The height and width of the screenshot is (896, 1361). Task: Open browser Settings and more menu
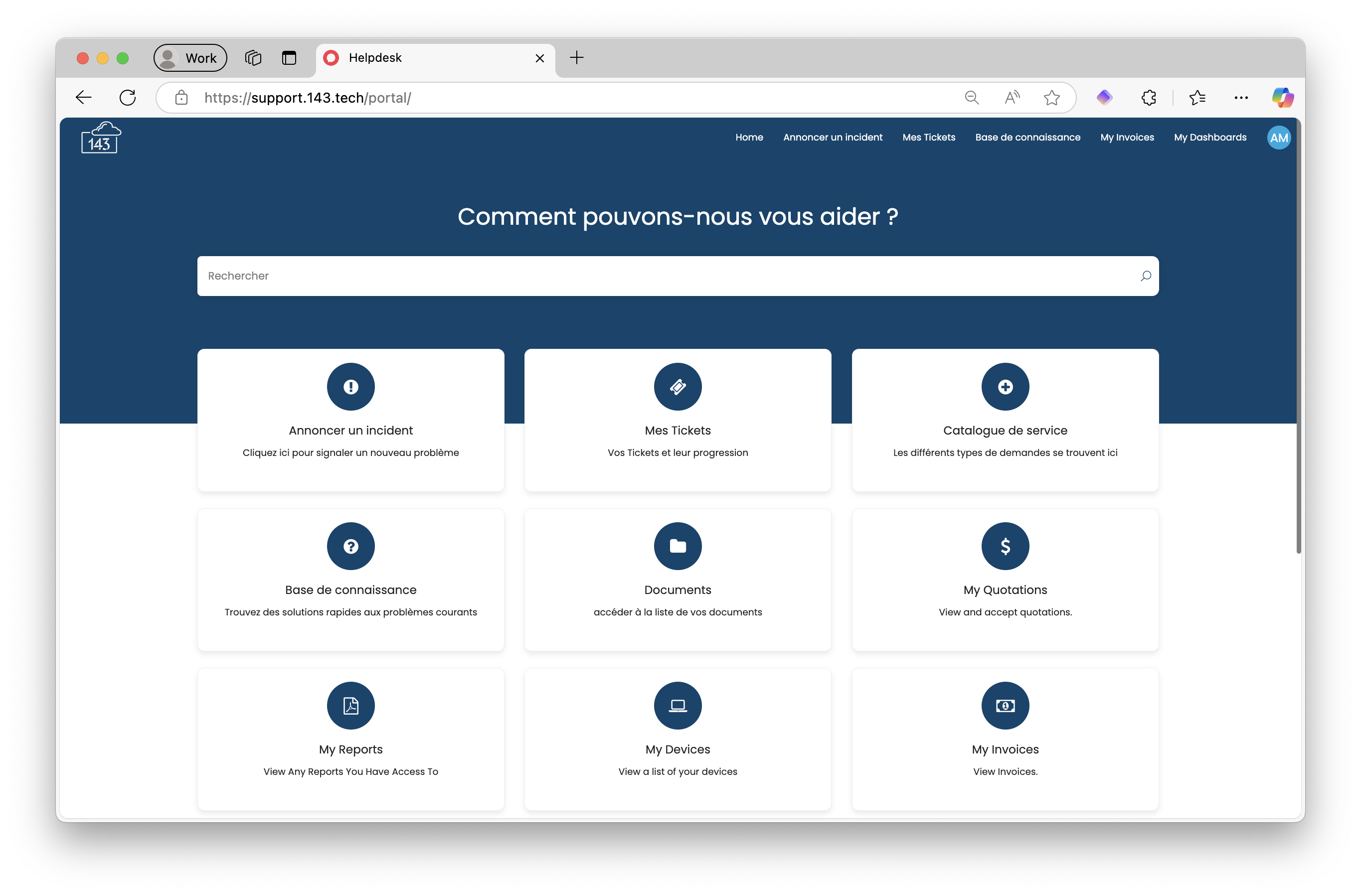pos(1241,98)
